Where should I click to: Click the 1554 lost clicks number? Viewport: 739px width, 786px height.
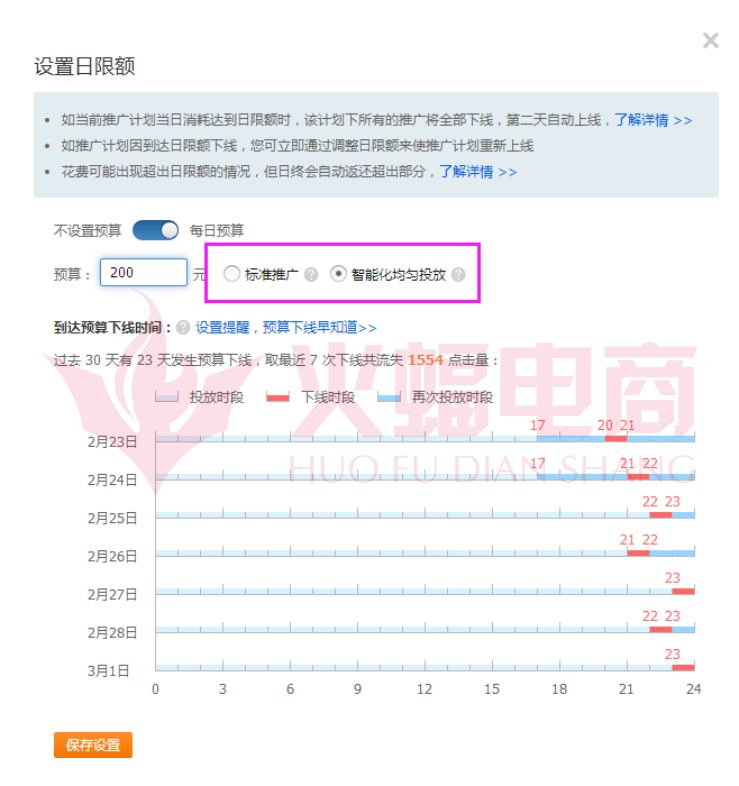click(x=425, y=360)
